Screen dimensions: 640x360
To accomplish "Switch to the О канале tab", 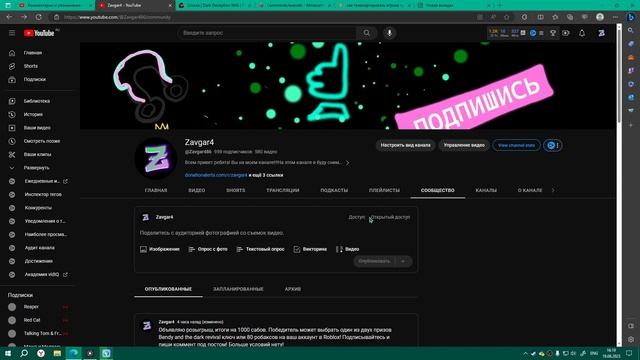I will 530,191.
